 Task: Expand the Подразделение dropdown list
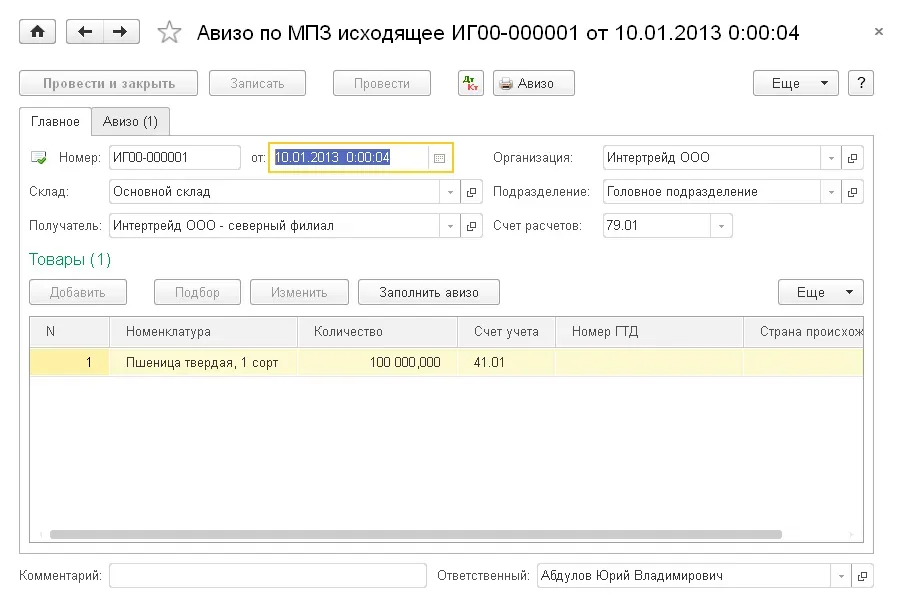click(x=830, y=192)
